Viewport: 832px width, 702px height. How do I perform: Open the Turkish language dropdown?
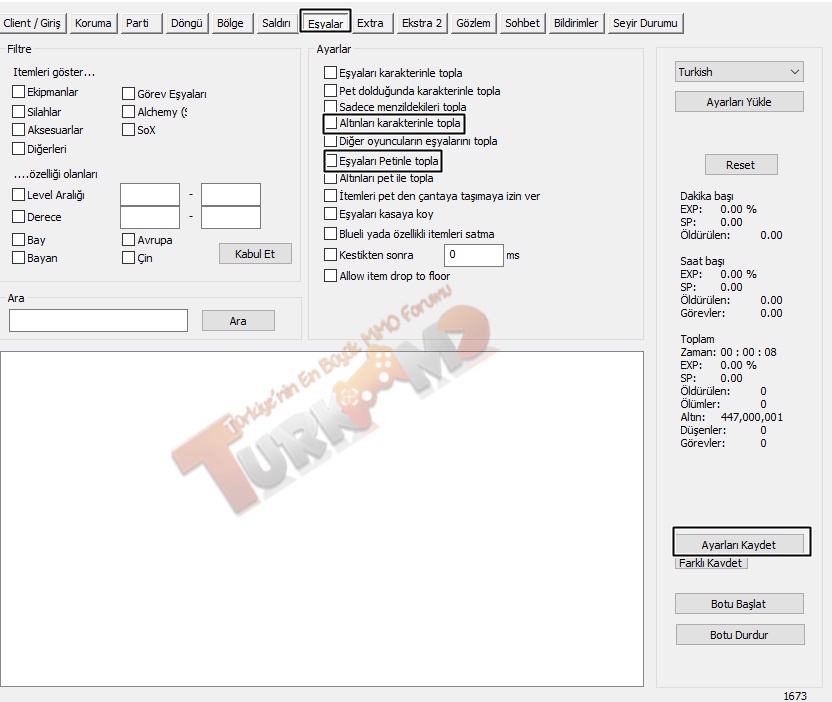click(x=739, y=72)
